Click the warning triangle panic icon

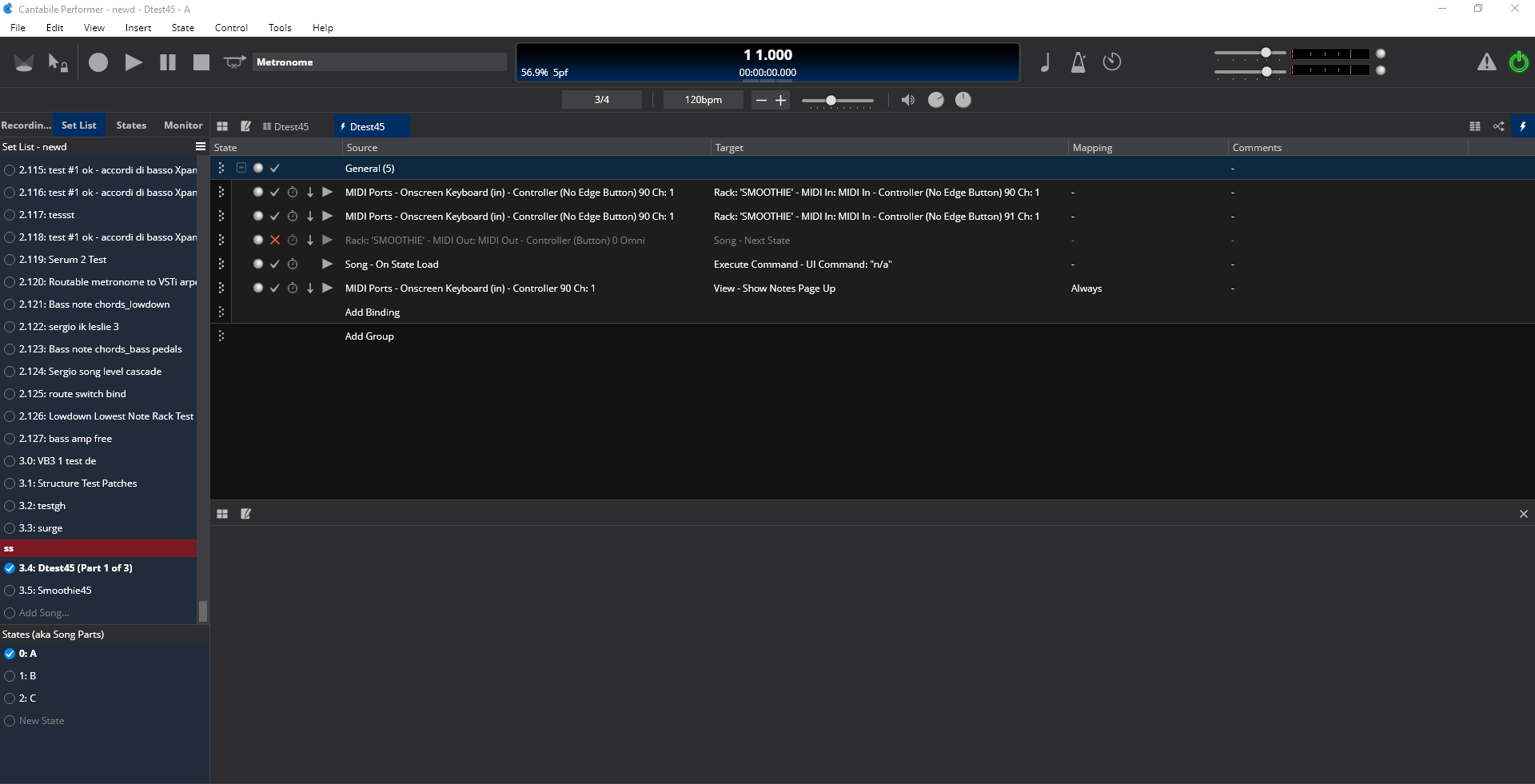point(1486,62)
